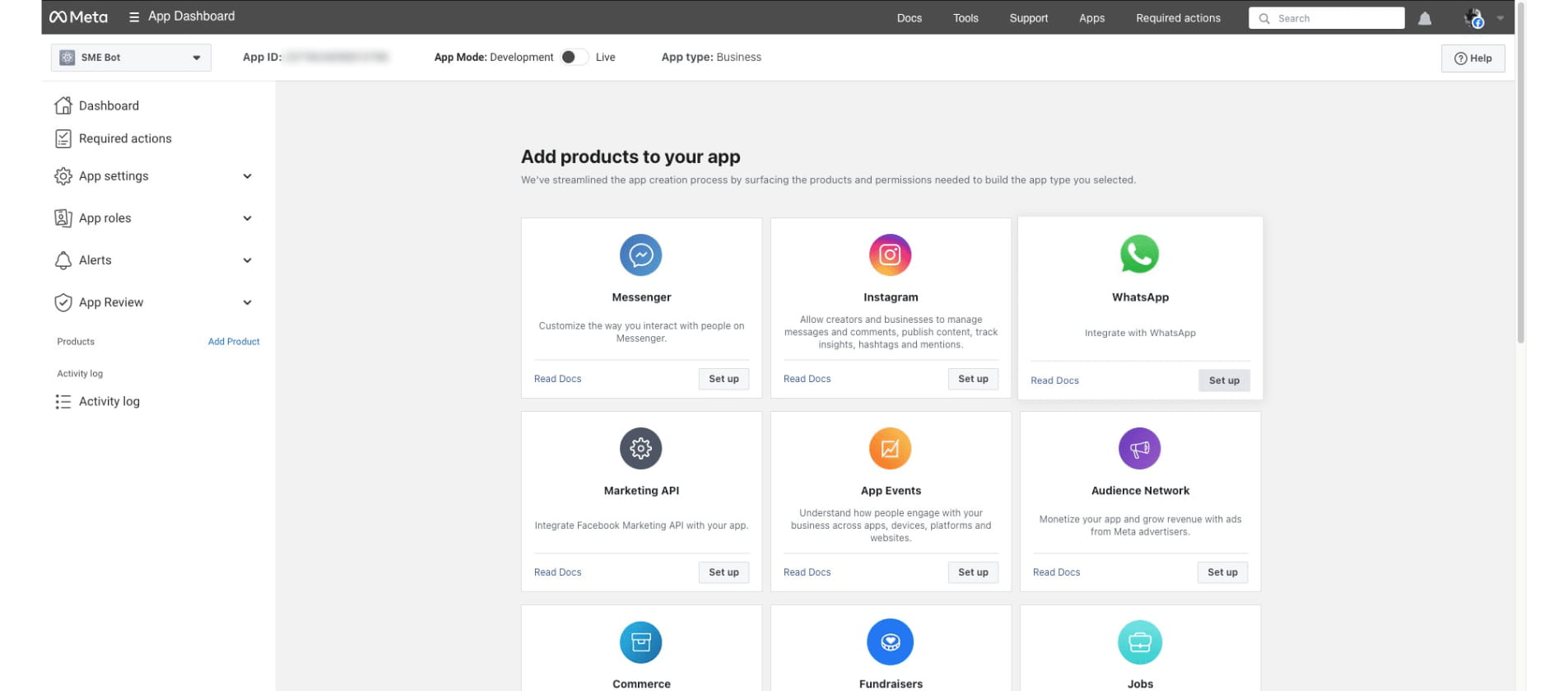The width and height of the screenshot is (1568, 691).
Task: Click the Commerce storefront icon
Action: [641, 642]
